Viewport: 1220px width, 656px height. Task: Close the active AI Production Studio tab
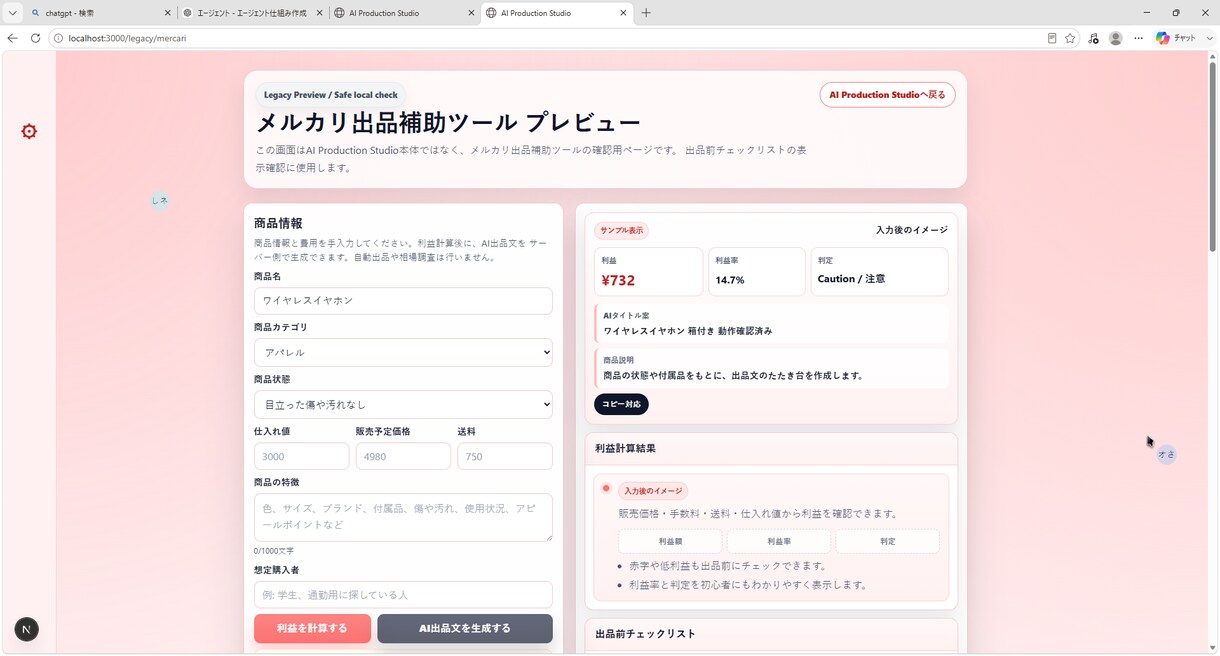click(623, 13)
